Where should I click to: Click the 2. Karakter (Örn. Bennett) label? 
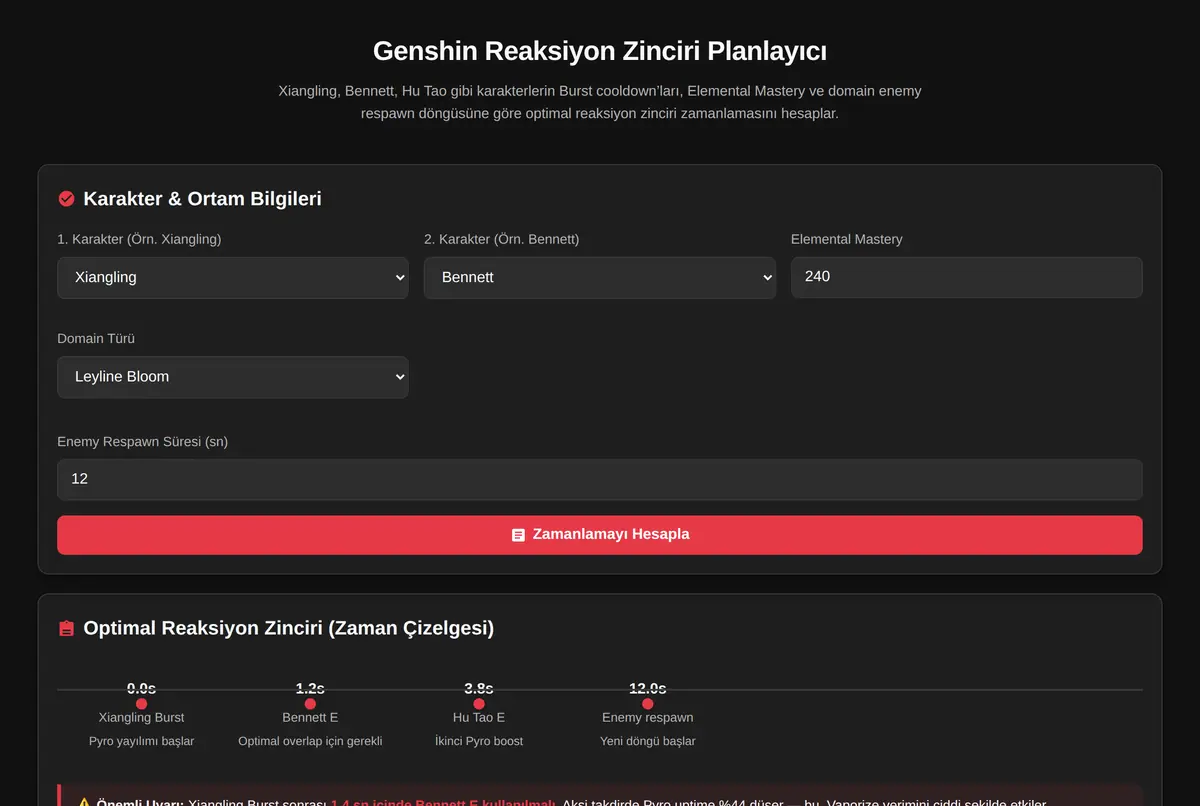click(x=501, y=239)
